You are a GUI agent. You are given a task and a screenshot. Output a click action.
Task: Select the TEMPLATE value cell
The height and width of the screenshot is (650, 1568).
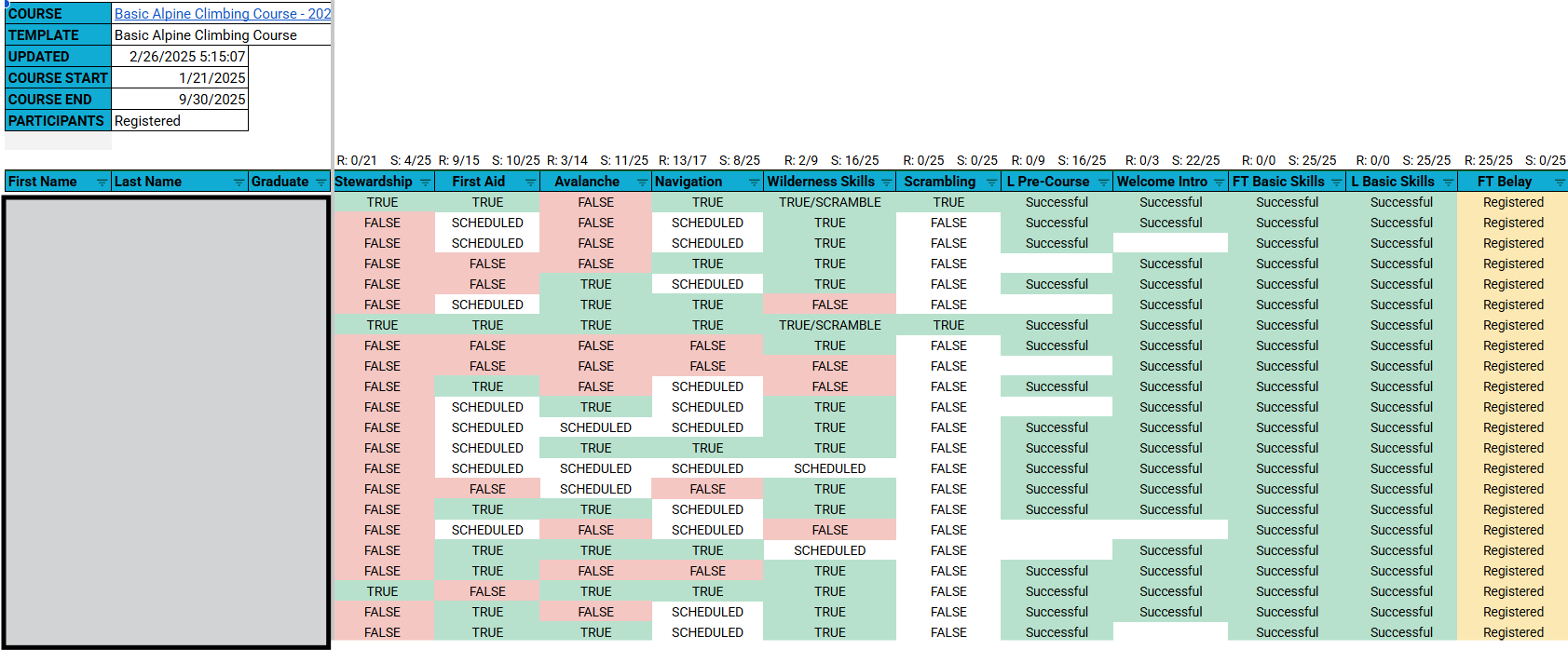(221, 35)
